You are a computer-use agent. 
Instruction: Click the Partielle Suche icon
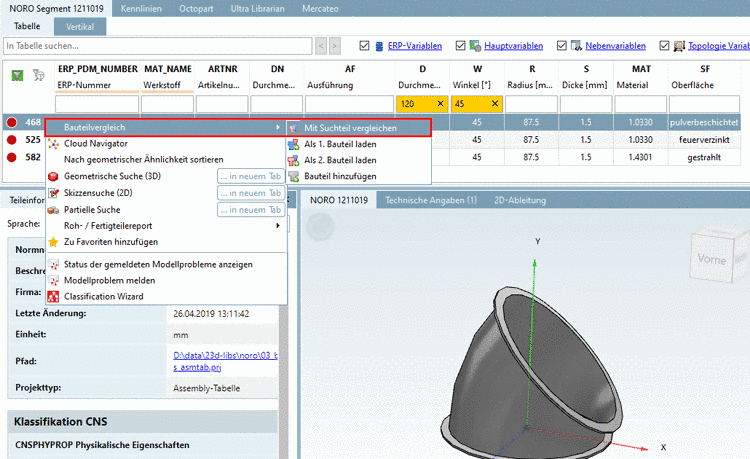[54, 209]
